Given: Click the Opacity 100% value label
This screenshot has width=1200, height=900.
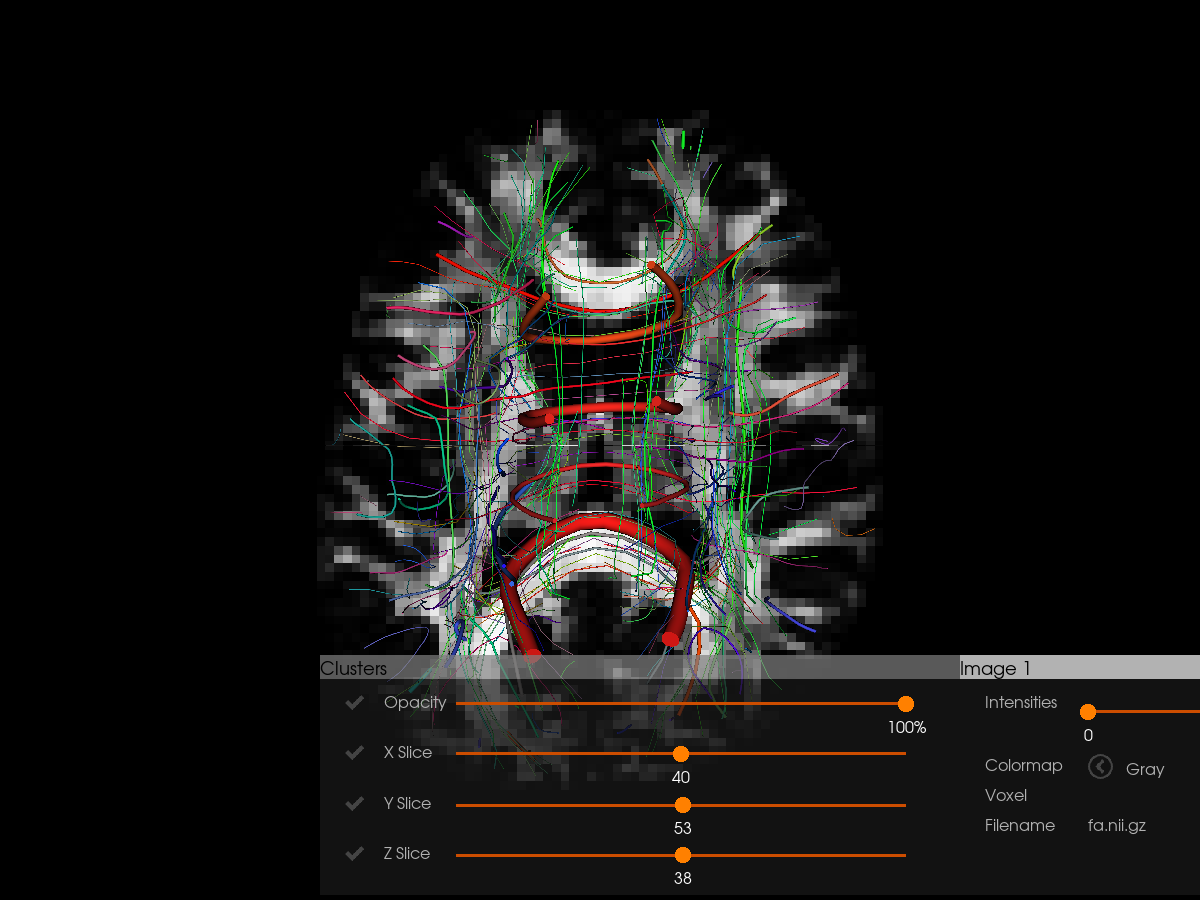Looking at the screenshot, I should point(907,728).
